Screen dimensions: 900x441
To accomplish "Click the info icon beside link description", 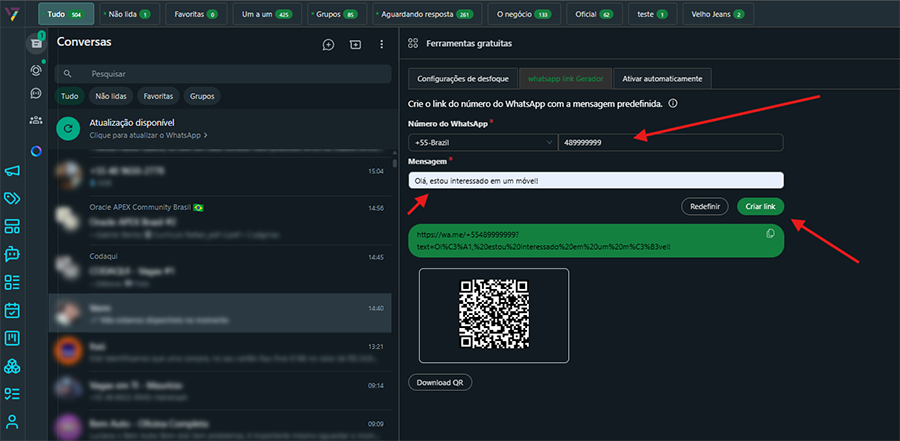I will (x=673, y=103).
